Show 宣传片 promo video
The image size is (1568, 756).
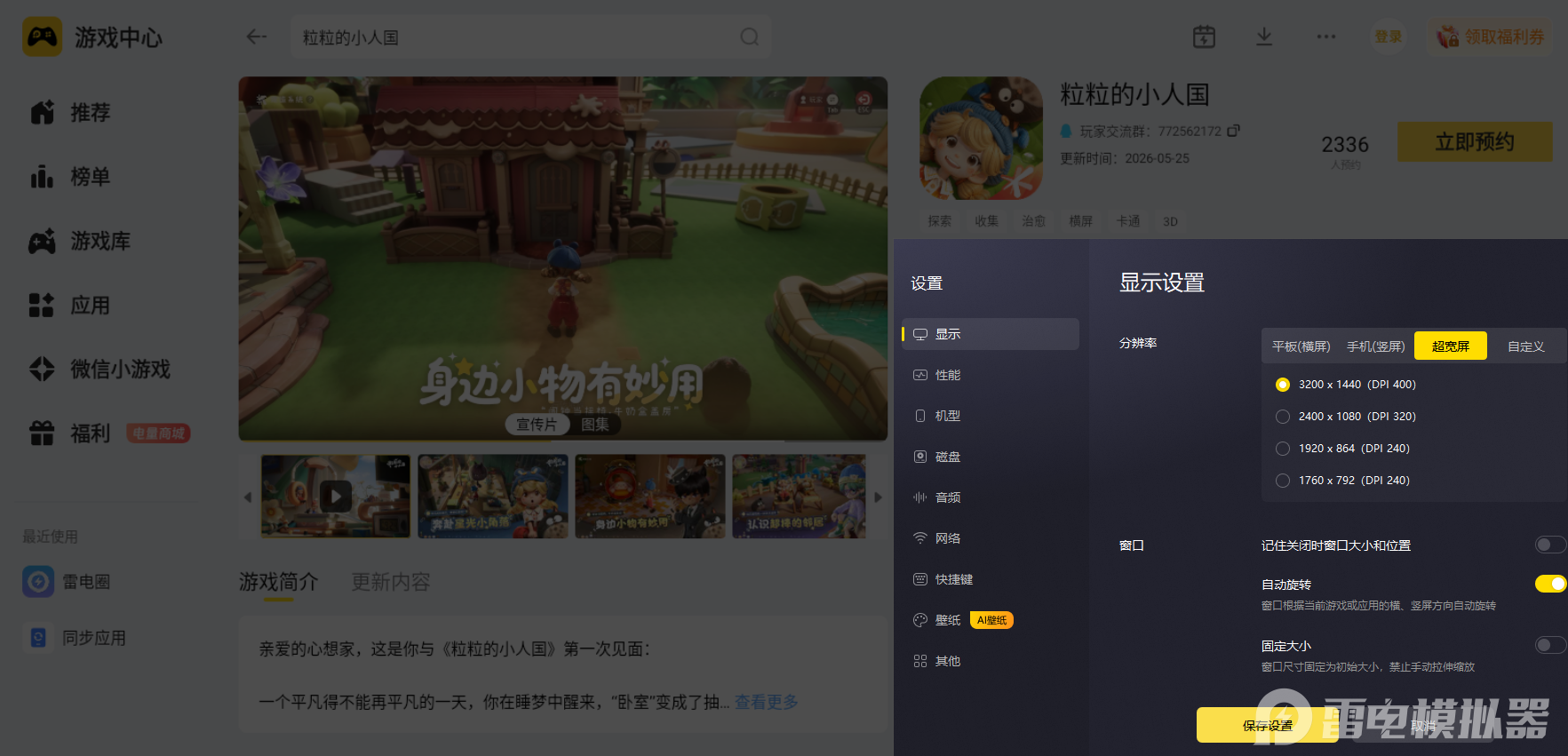537,425
